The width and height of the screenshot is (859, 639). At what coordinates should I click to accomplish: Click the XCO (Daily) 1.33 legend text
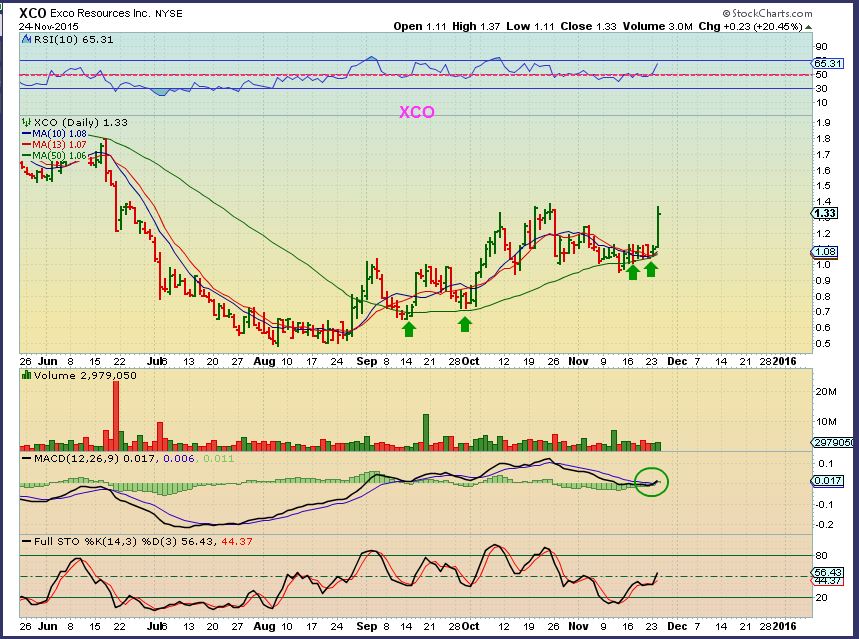pyautogui.click(x=81, y=122)
